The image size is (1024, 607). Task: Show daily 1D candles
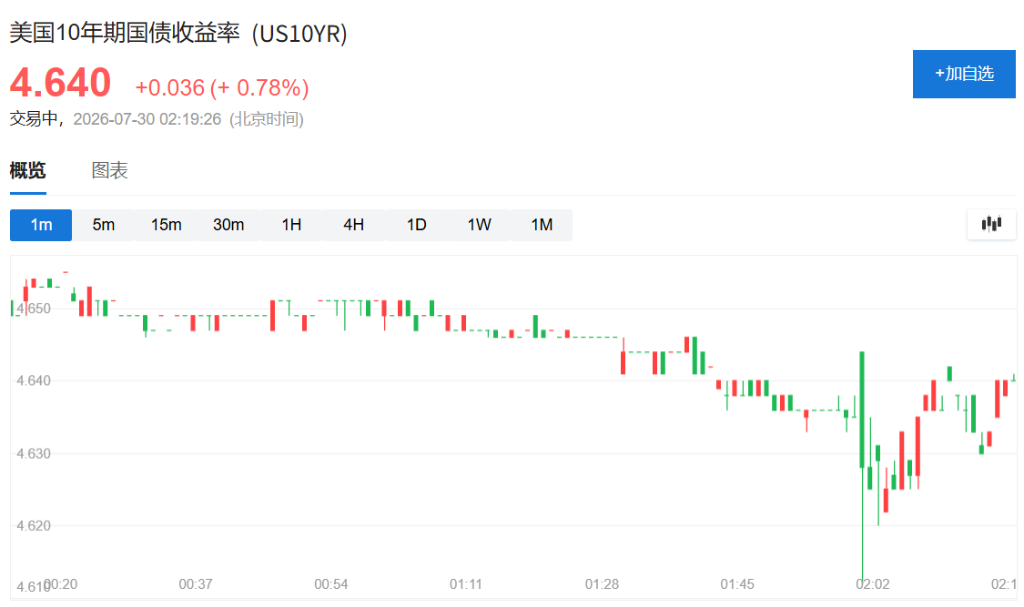(x=417, y=225)
